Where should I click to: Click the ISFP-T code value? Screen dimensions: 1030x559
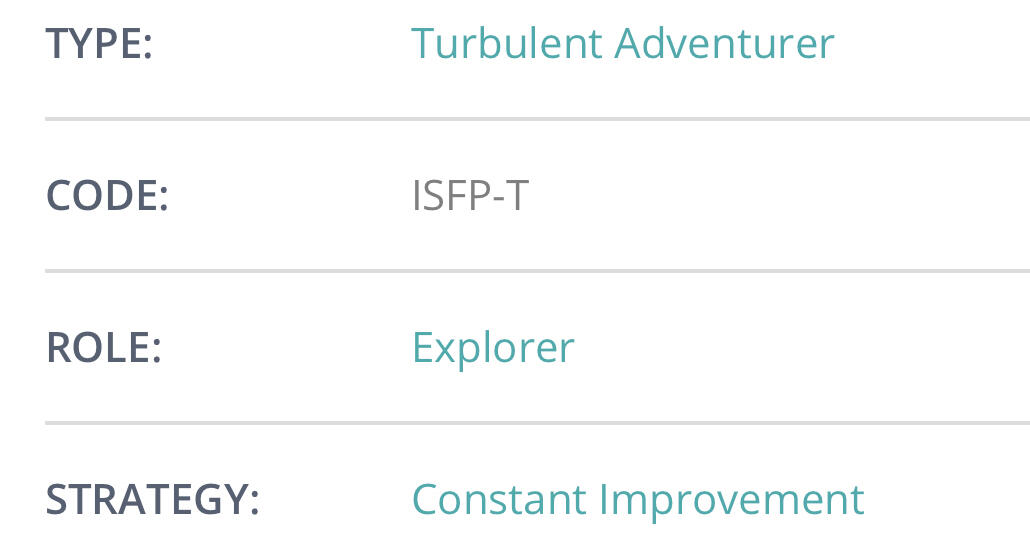coord(469,196)
